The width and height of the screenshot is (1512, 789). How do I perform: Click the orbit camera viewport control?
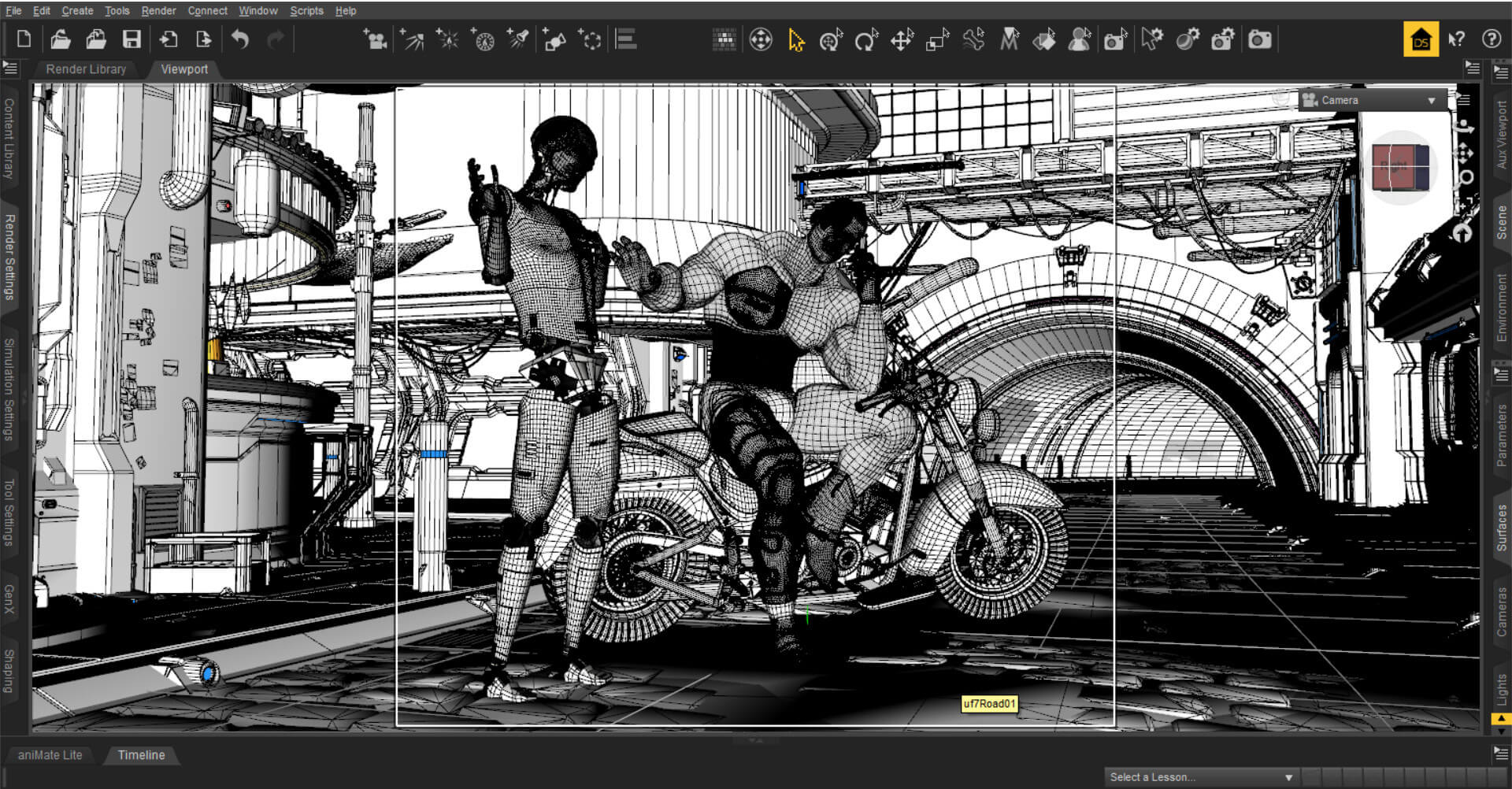pyautogui.click(x=1465, y=127)
